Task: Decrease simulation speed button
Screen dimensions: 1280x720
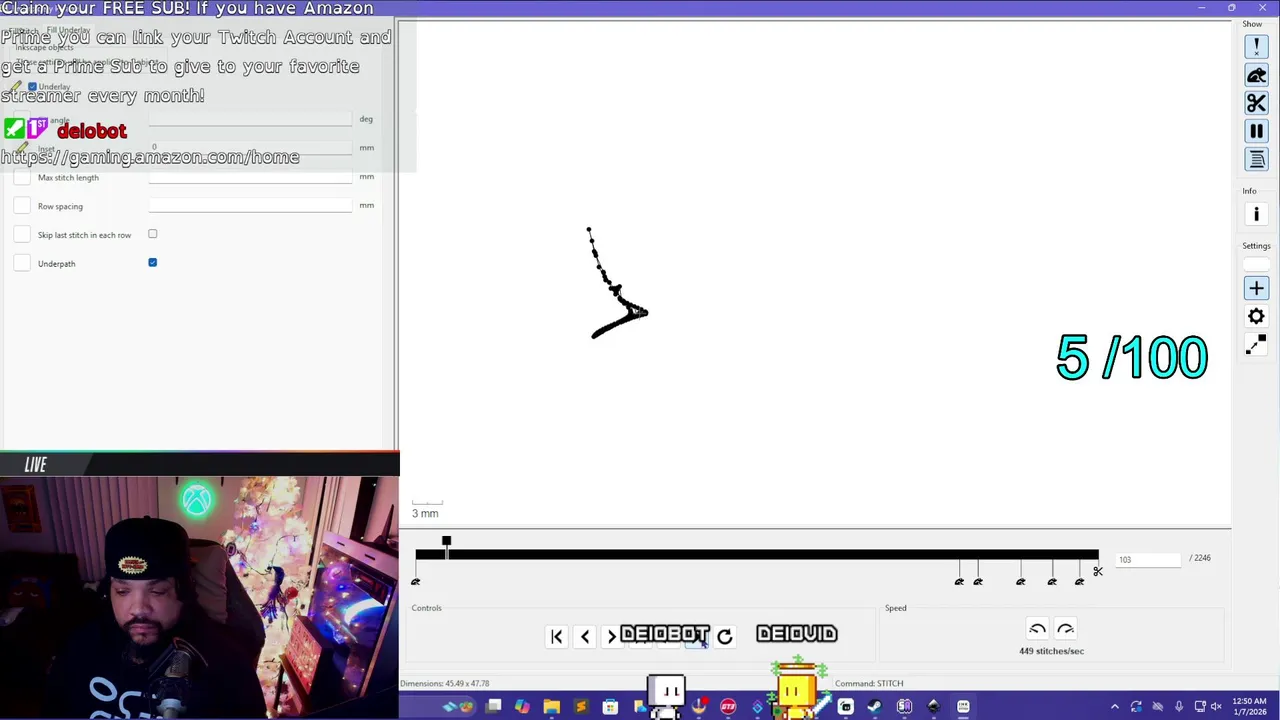Action: click(x=1037, y=629)
